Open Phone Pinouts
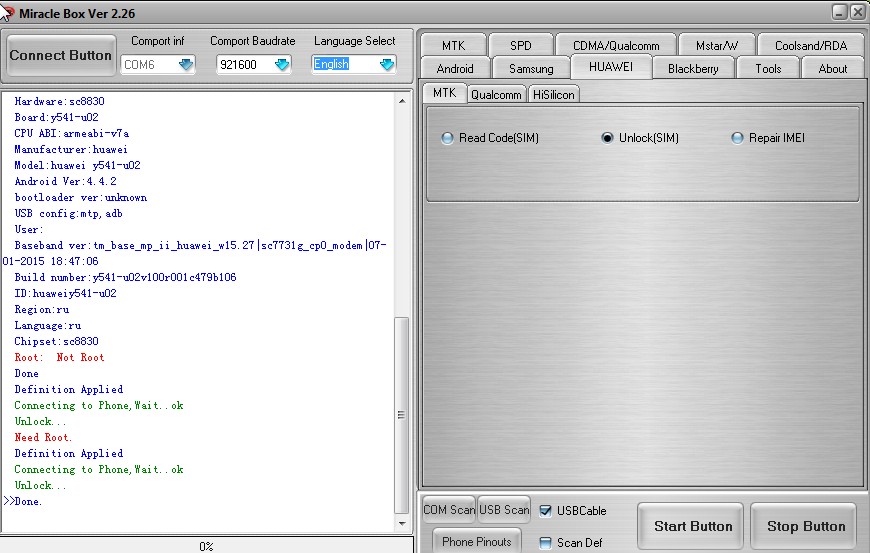Screen dimensions: 870x553 click(x=477, y=541)
